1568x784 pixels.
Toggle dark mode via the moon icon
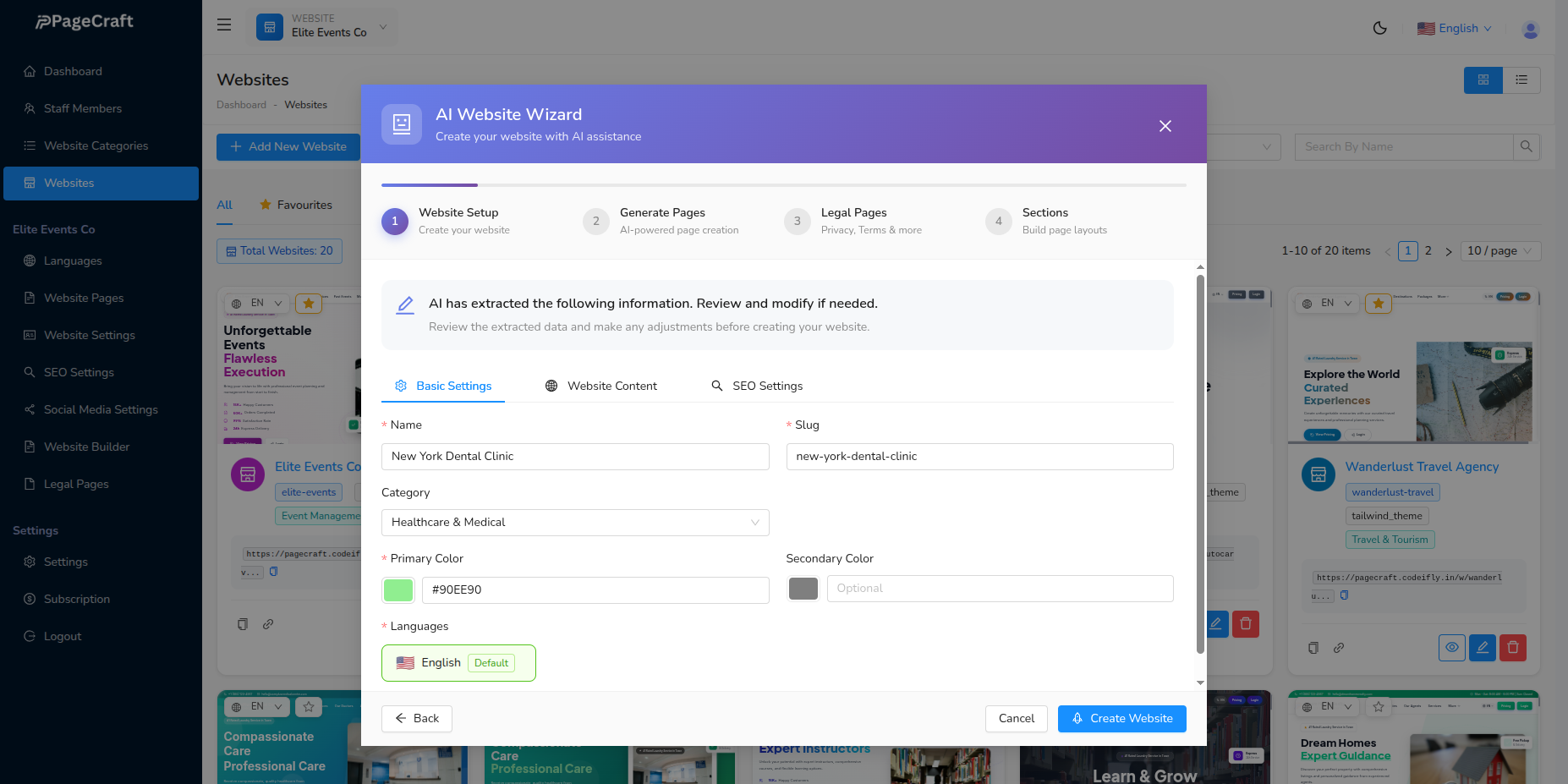1380,28
